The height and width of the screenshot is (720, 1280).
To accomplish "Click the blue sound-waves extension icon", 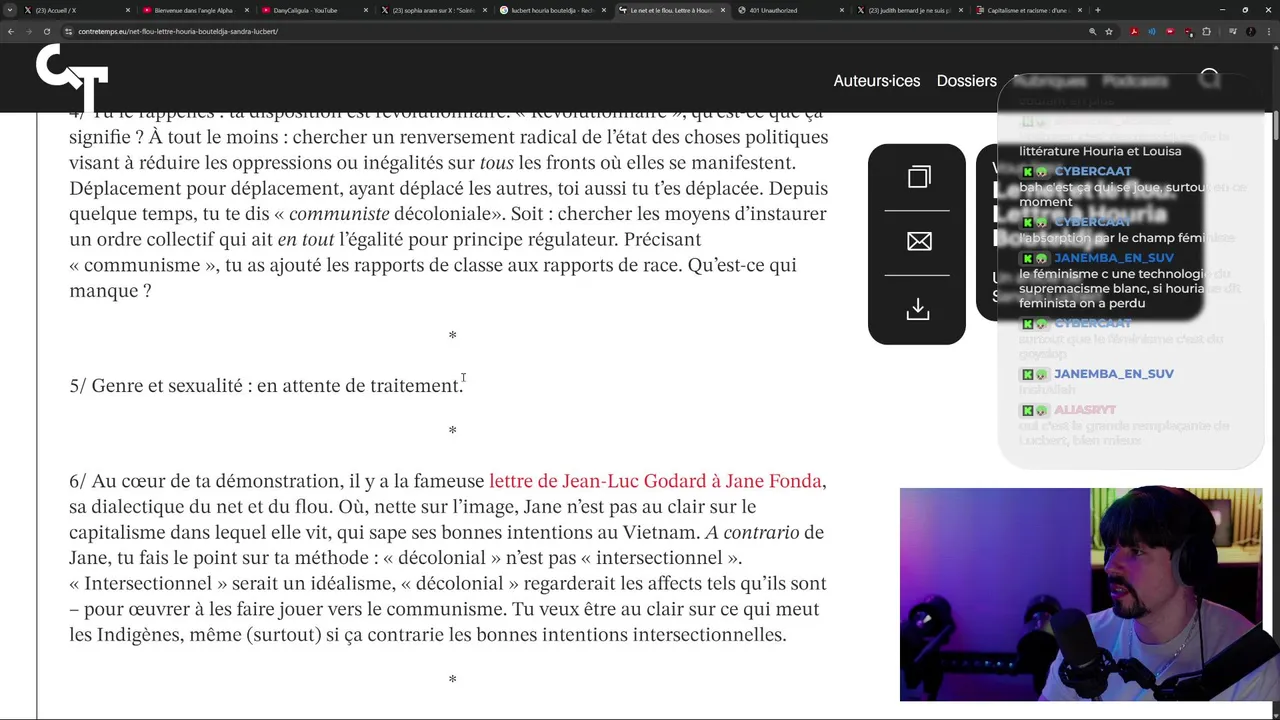I will click(x=1152, y=31).
